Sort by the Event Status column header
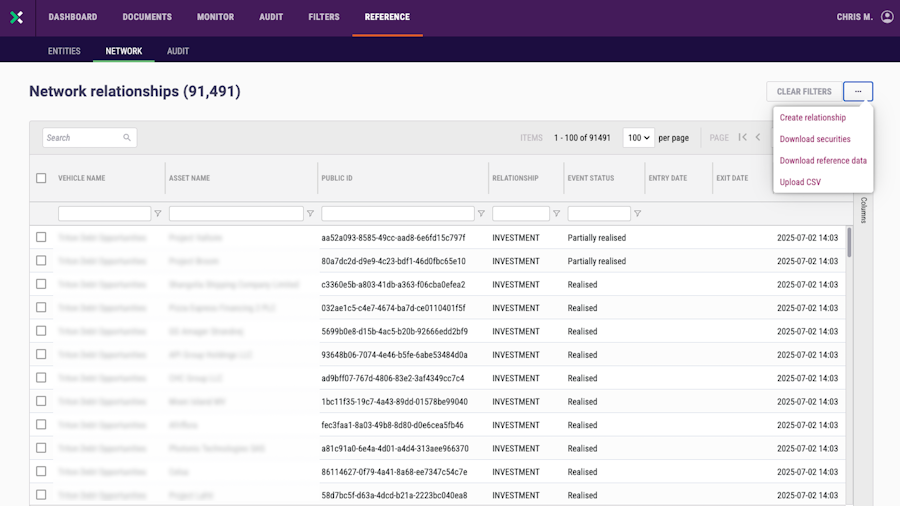This screenshot has width=900, height=506. [x=591, y=178]
